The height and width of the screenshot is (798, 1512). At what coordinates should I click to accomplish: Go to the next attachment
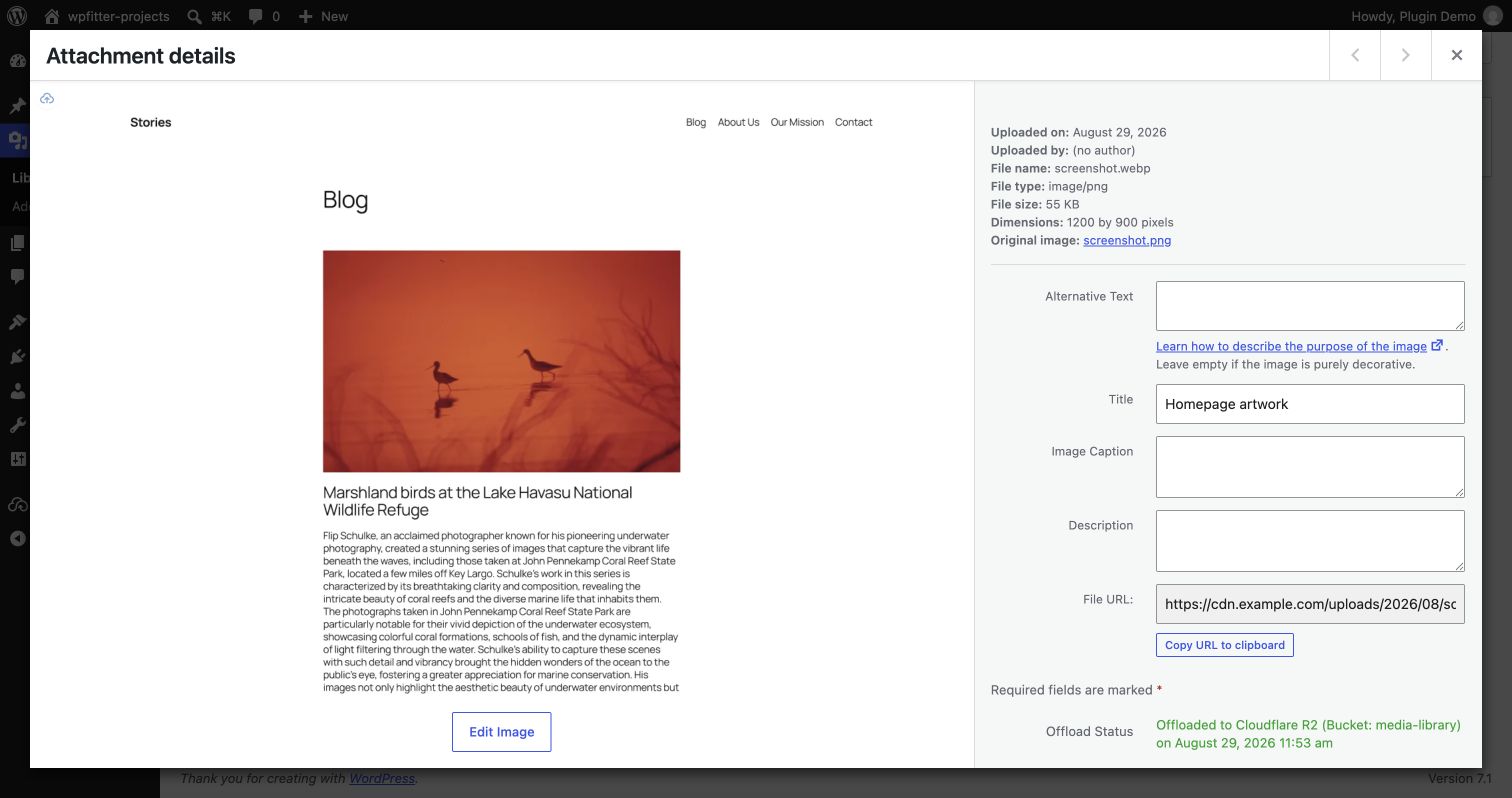1405,55
